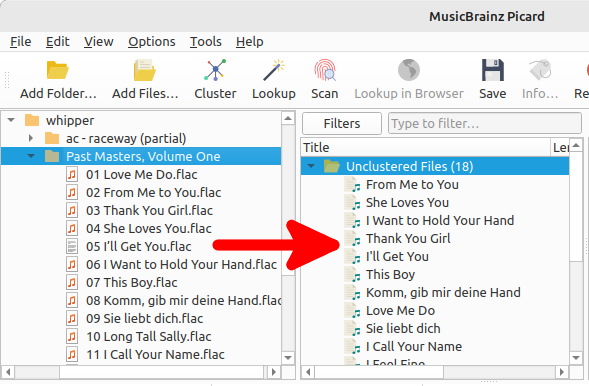Collapse the Unclustered Files group

coord(311,166)
